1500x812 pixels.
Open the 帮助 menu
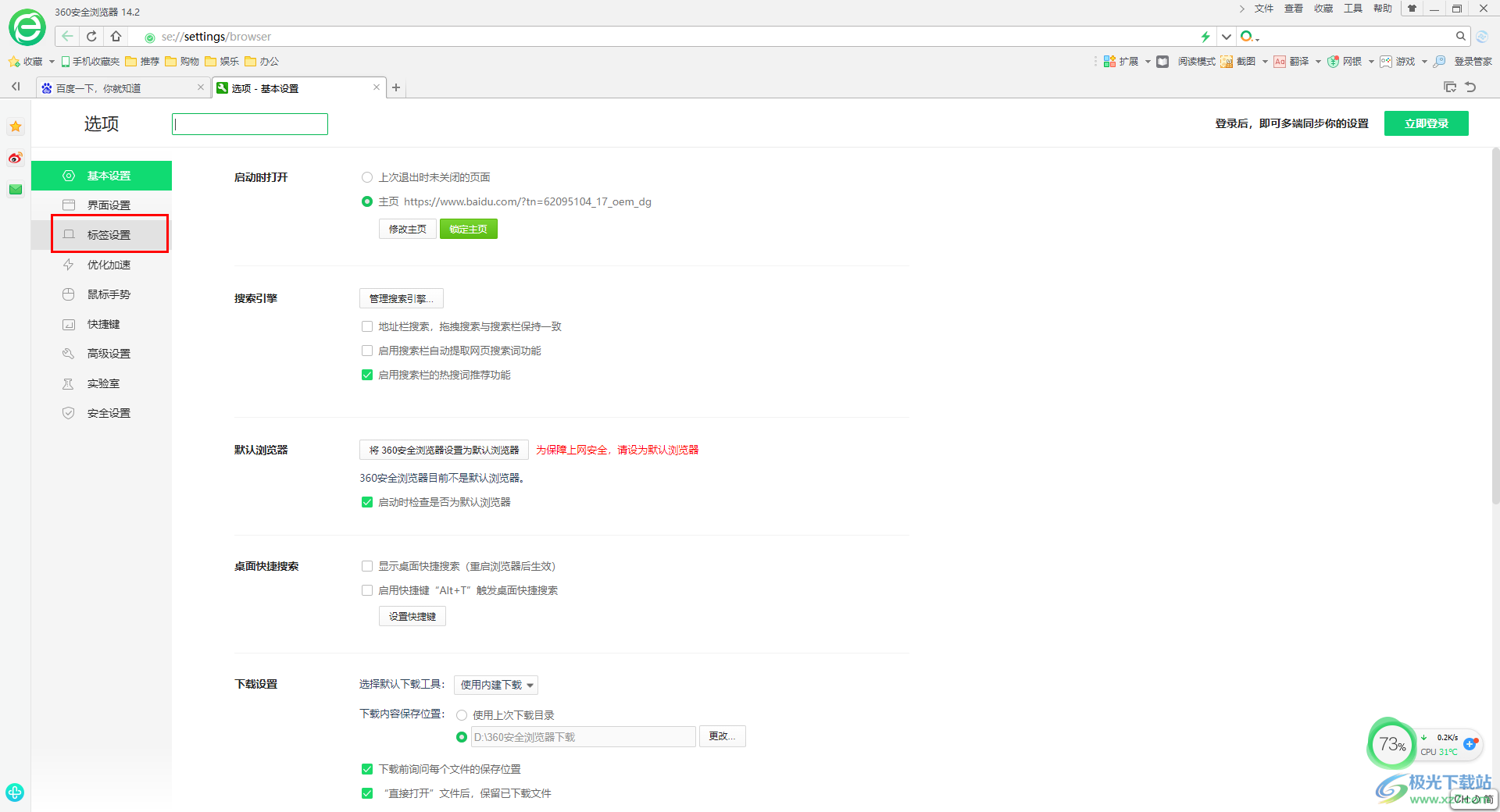point(1383,9)
